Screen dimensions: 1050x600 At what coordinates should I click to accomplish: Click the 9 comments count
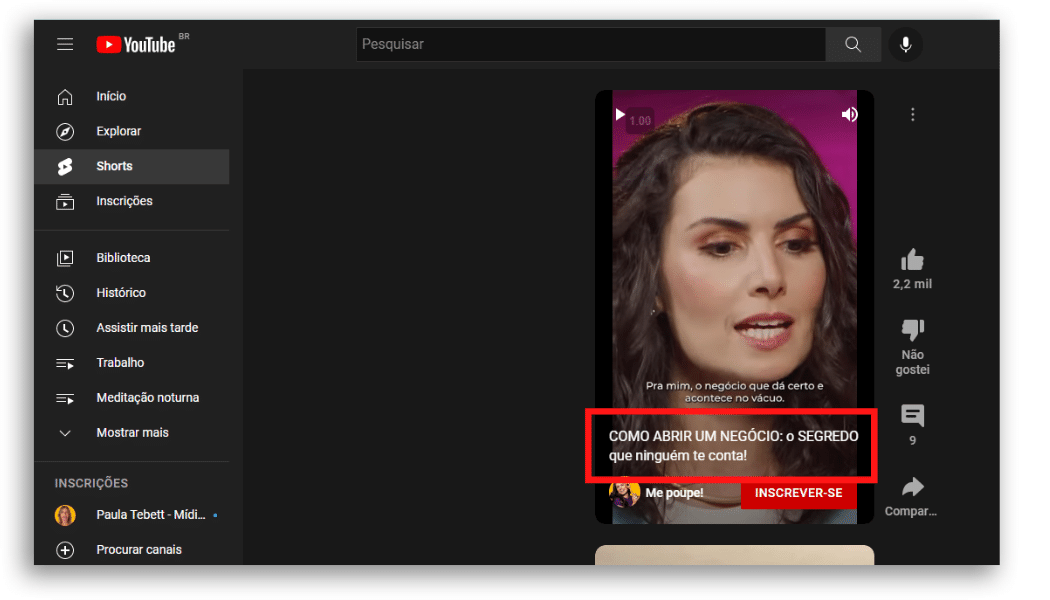point(912,441)
